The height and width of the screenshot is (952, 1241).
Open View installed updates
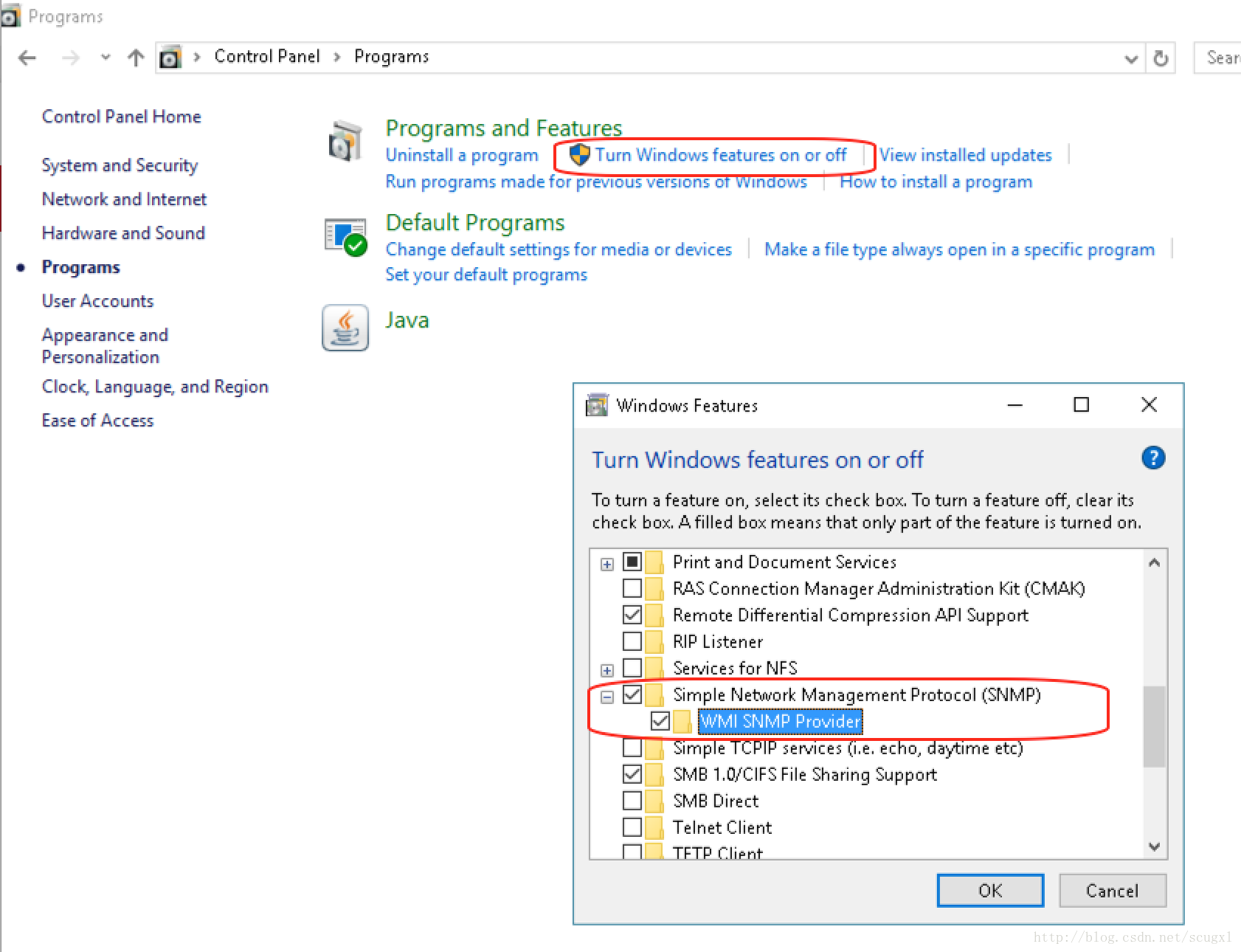966,155
